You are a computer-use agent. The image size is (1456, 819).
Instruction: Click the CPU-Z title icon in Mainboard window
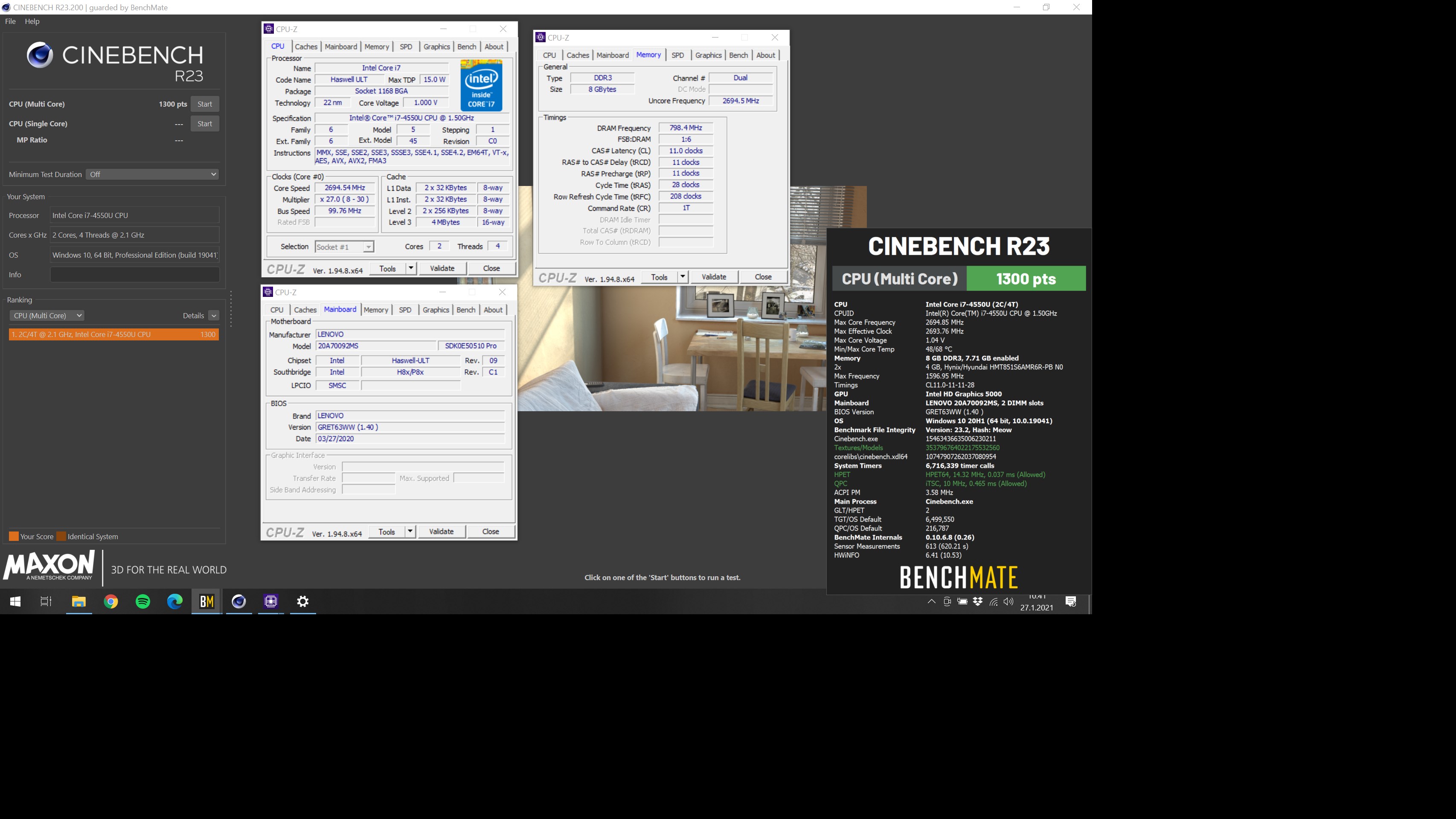(268, 292)
